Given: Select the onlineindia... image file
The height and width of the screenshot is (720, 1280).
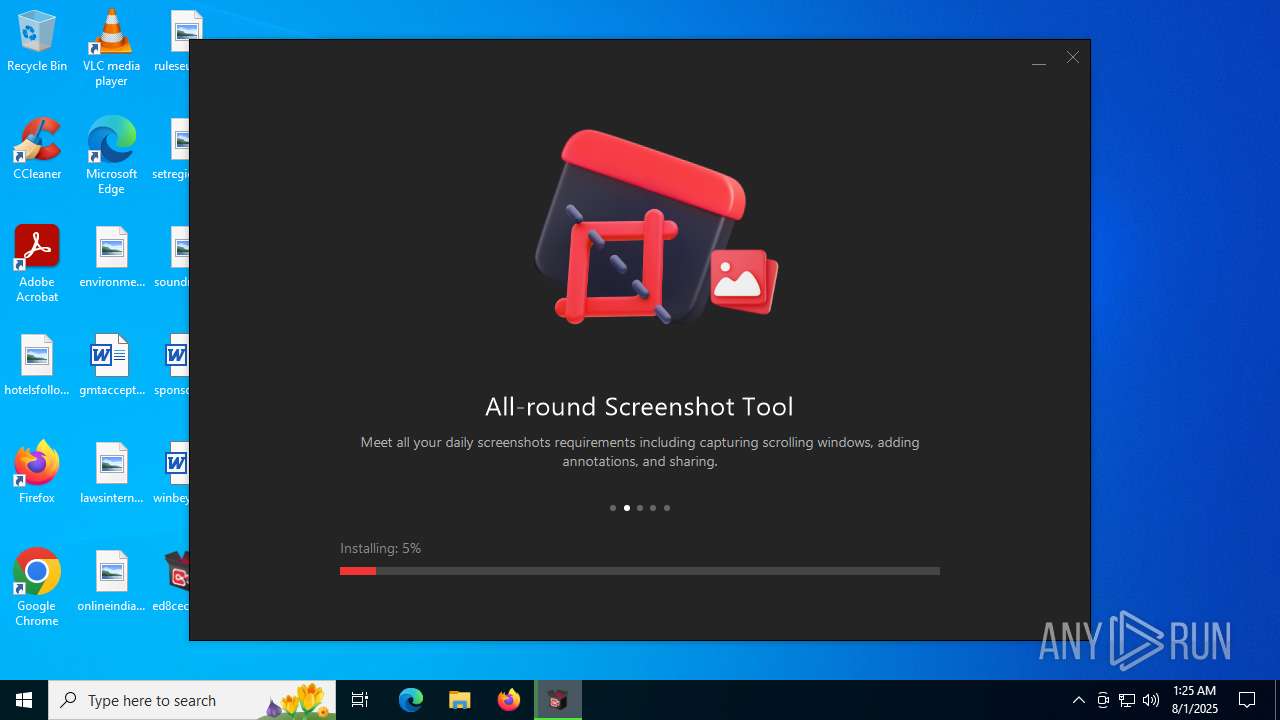Looking at the screenshot, I should [112, 581].
